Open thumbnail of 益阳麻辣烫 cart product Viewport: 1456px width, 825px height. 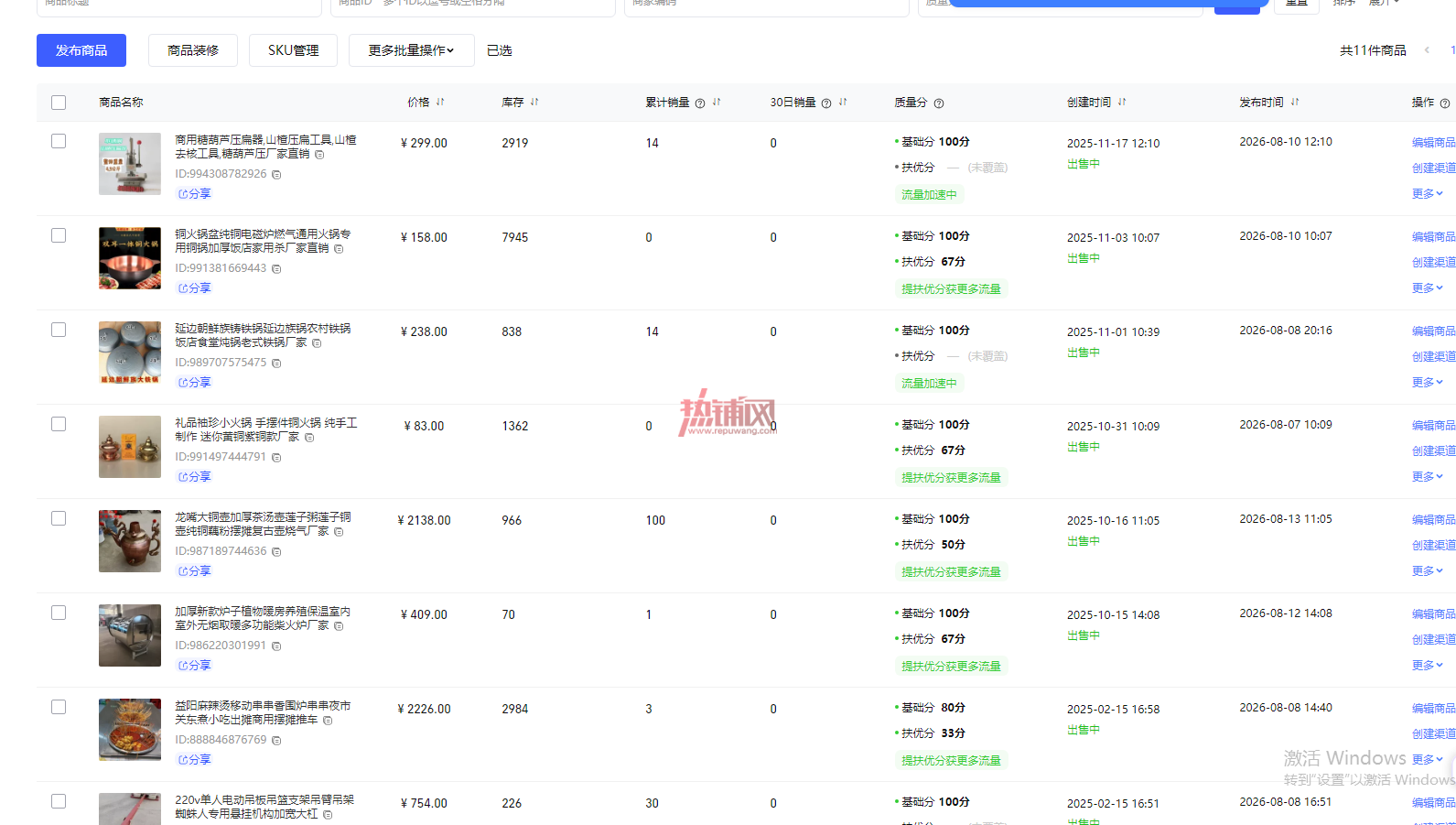(130, 730)
